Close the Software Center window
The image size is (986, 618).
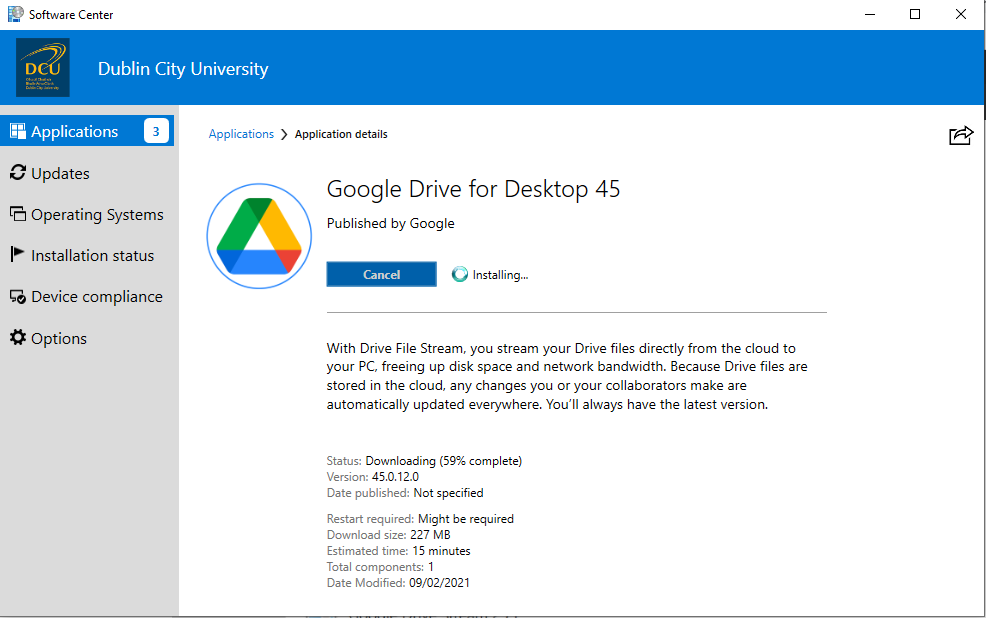pos(961,14)
